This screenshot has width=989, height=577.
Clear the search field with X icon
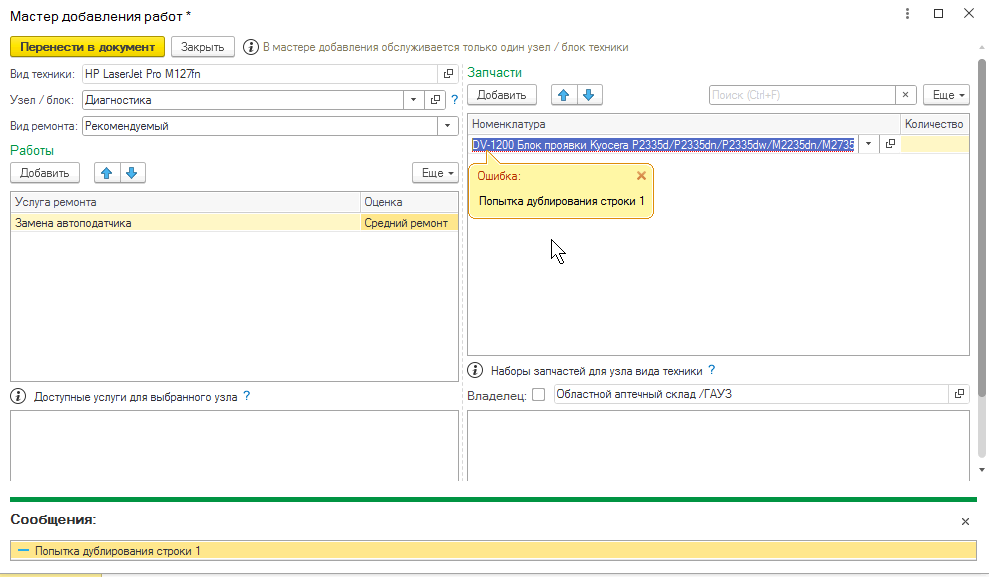pyautogui.click(x=905, y=95)
